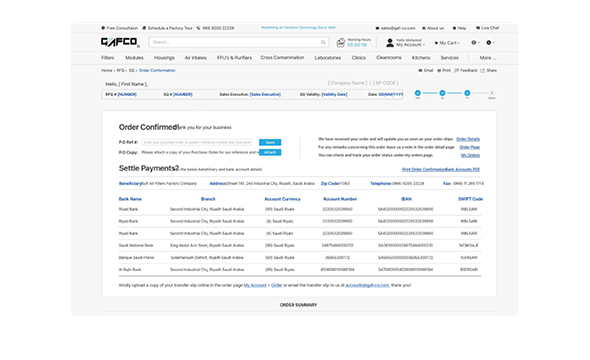Open the My Orders link

click(470, 155)
